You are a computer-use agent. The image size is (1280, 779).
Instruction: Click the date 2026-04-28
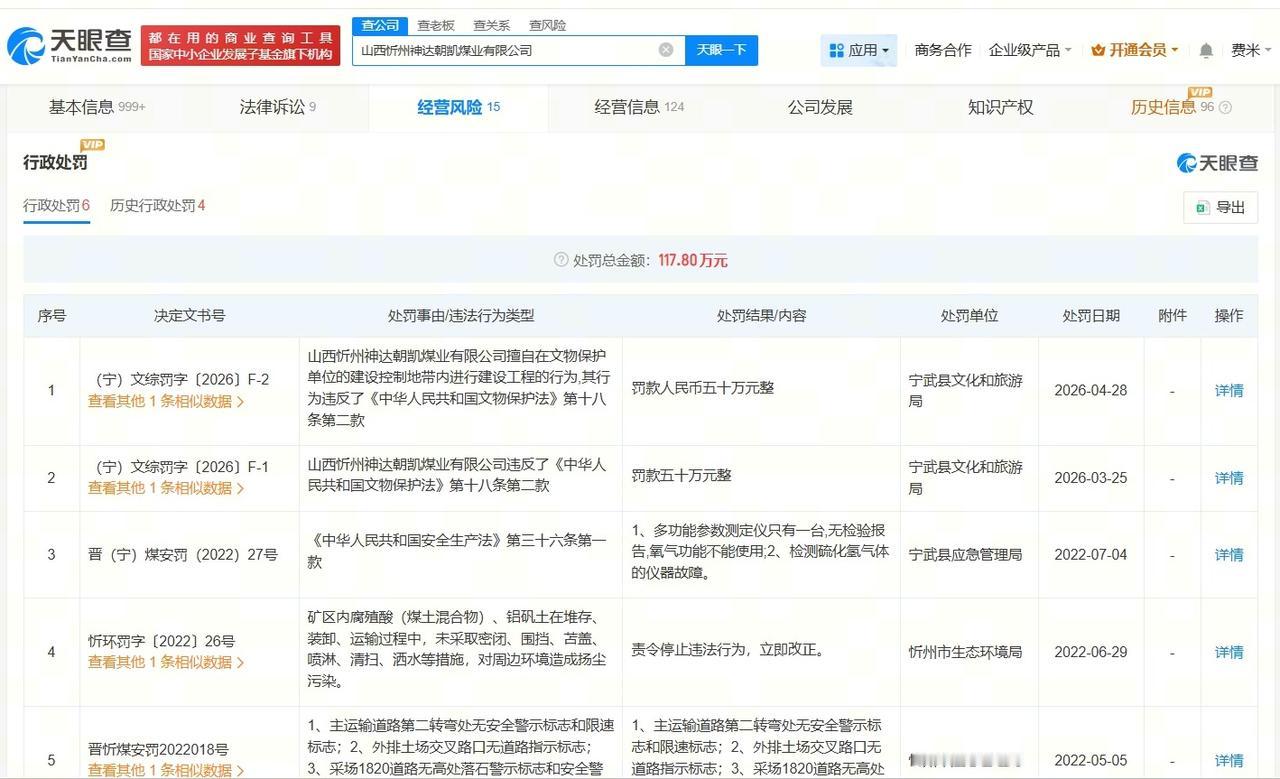[1091, 391]
